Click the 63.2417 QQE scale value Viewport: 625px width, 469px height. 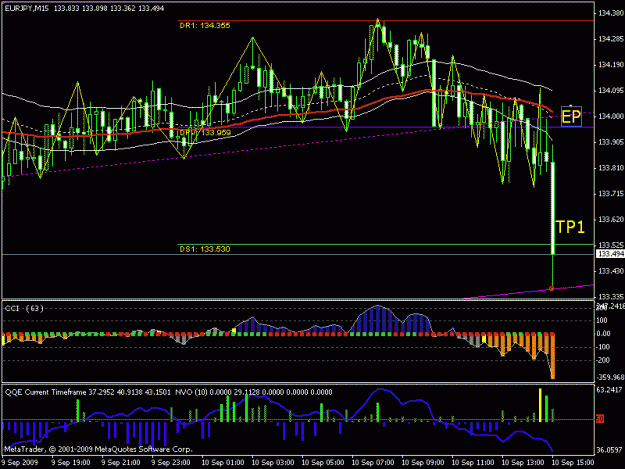pos(609,390)
